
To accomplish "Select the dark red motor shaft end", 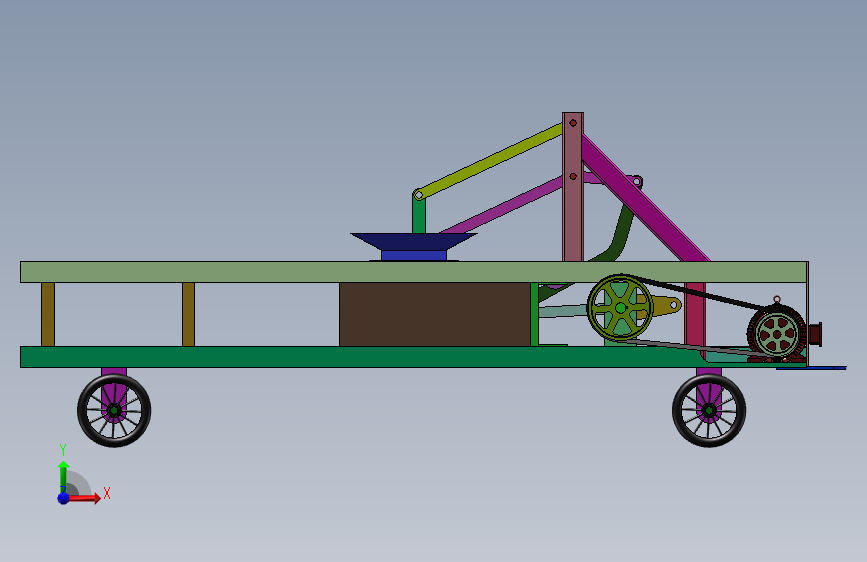I will point(816,334).
